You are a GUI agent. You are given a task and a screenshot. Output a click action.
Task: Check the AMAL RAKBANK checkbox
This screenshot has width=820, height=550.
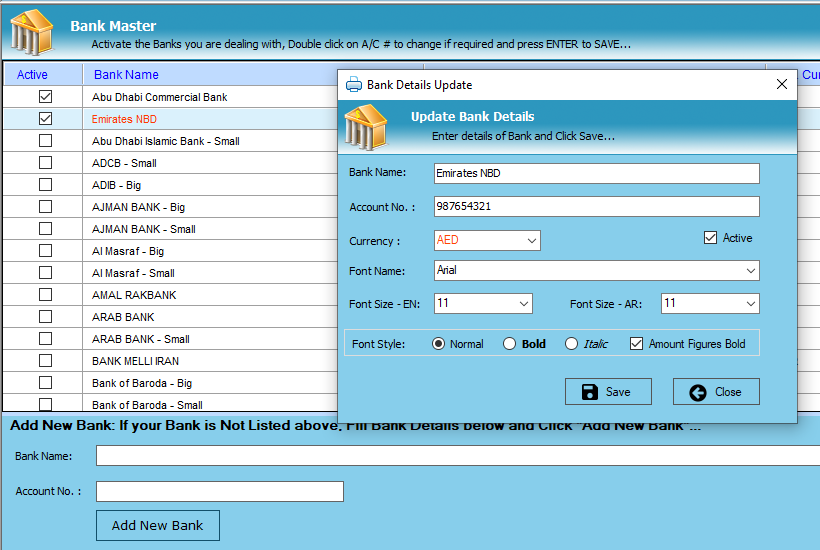click(45, 294)
